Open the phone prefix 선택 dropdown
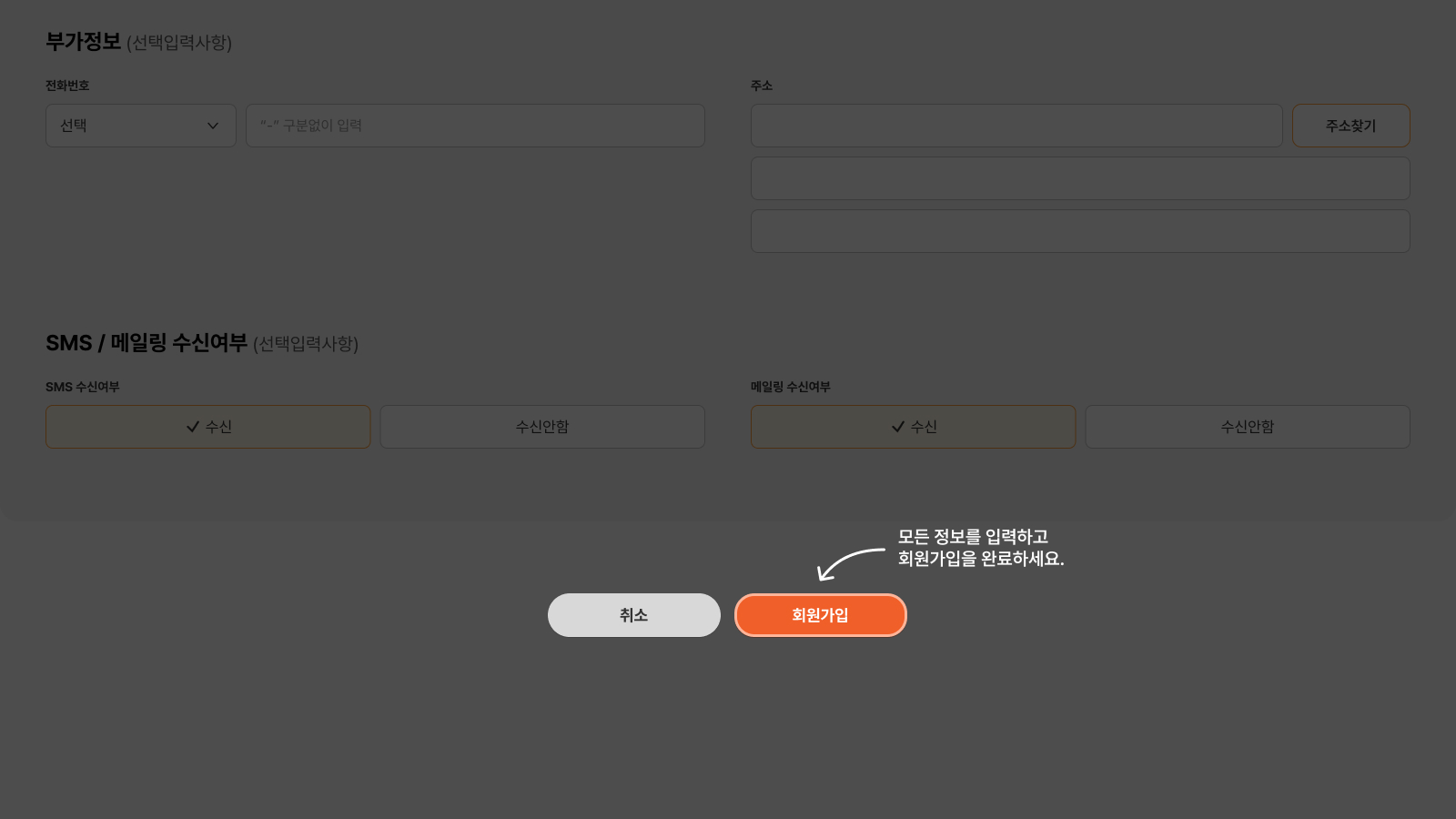The width and height of the screenshot is (1456, 819). (140, 126)
